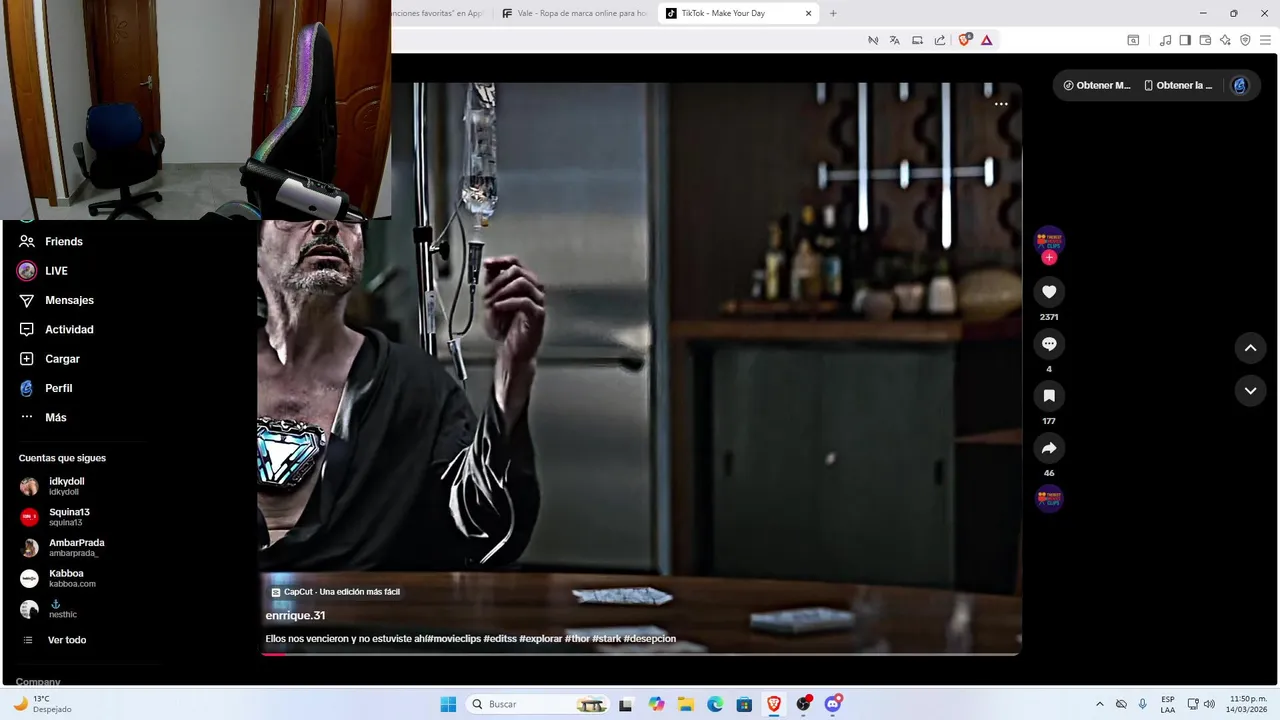Open the Brave VPN shield icon
Screen dimensions: 1280x720
pos(1245,40)
